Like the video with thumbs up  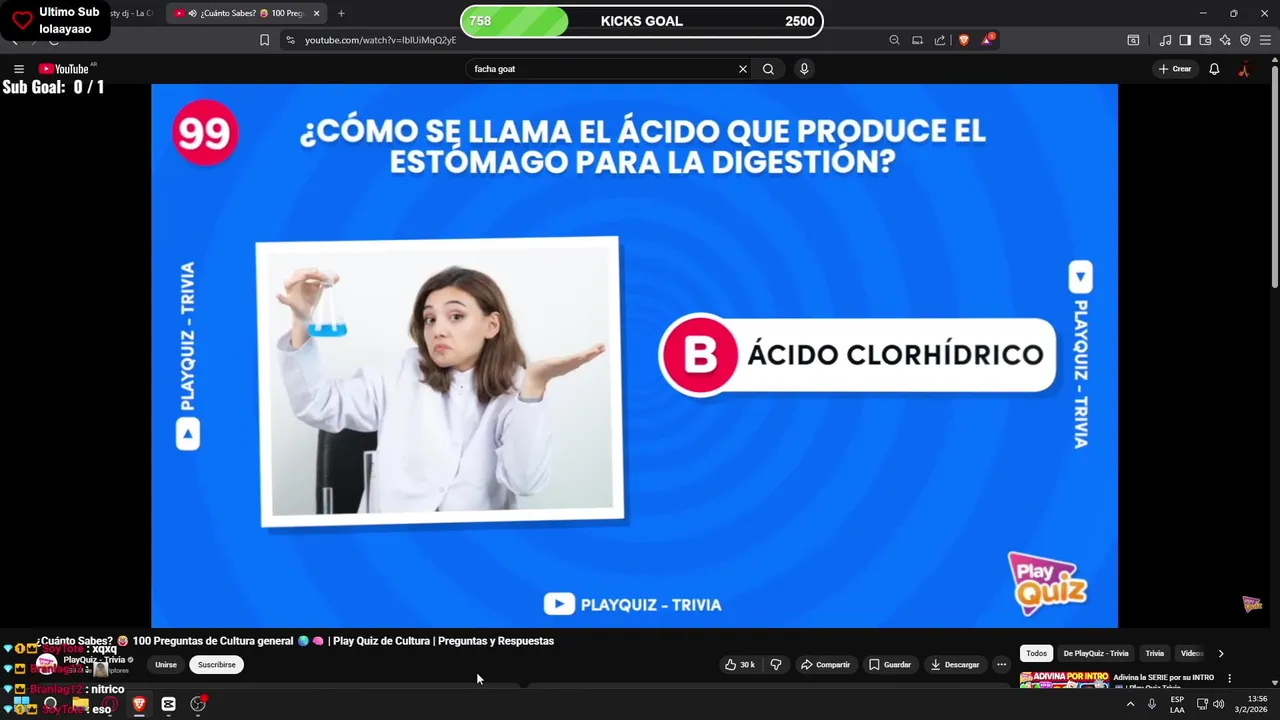tap(739, 665)
